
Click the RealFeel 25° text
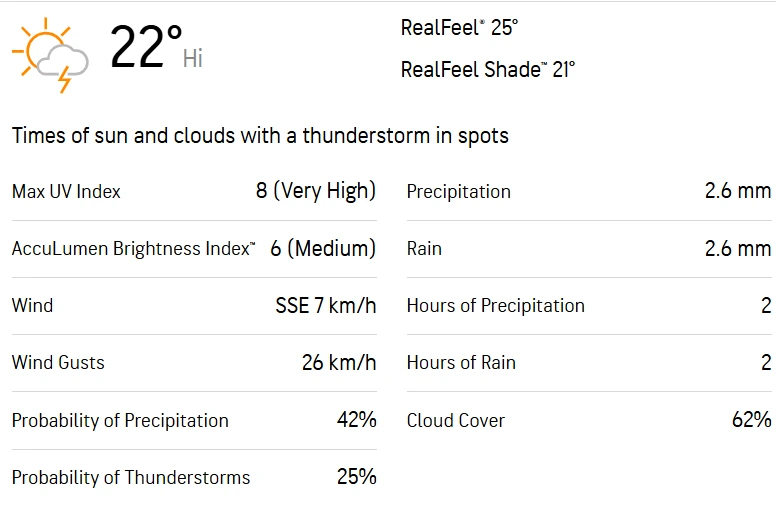(459, 28)
